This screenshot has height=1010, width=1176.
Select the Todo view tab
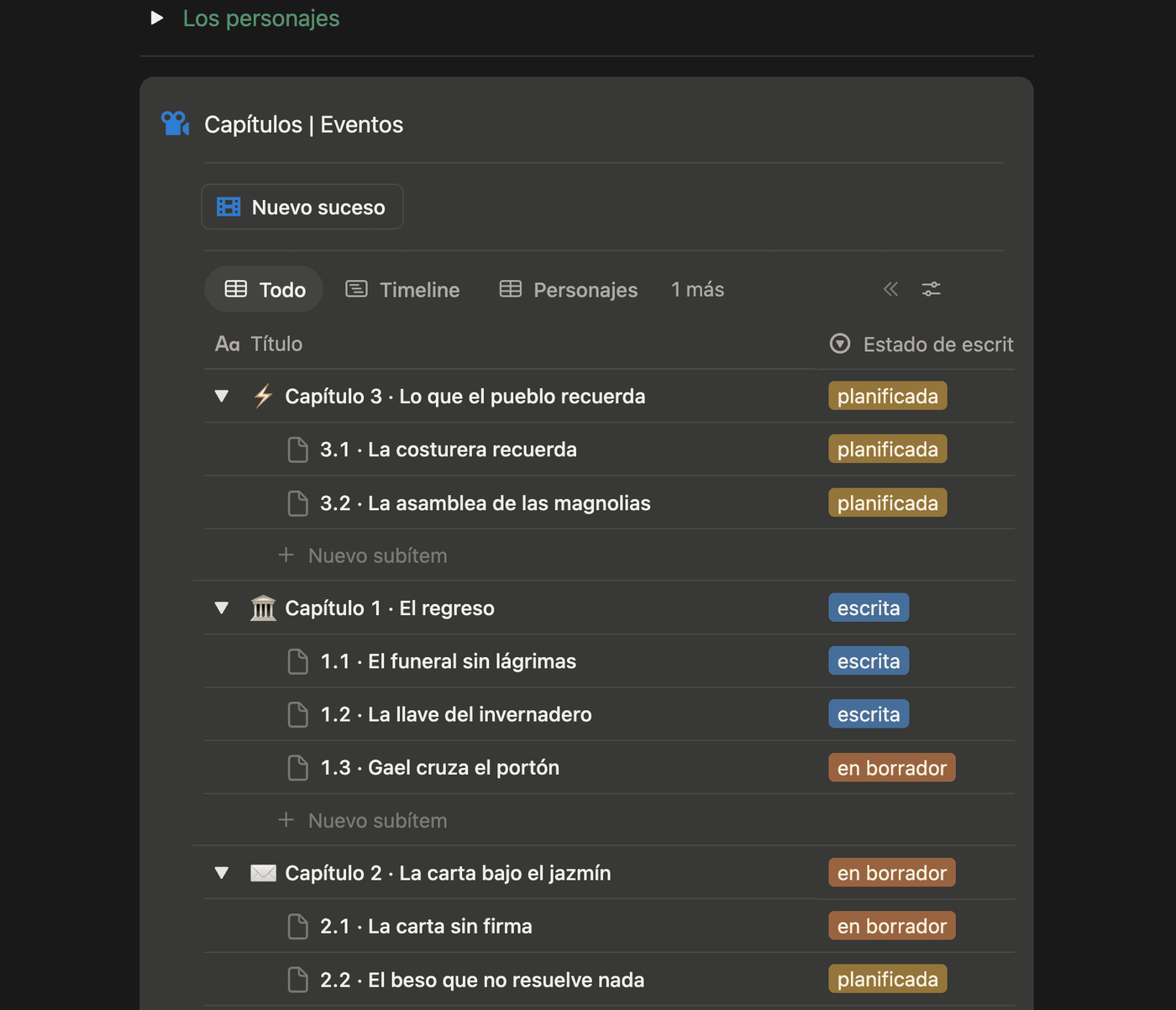265,289
